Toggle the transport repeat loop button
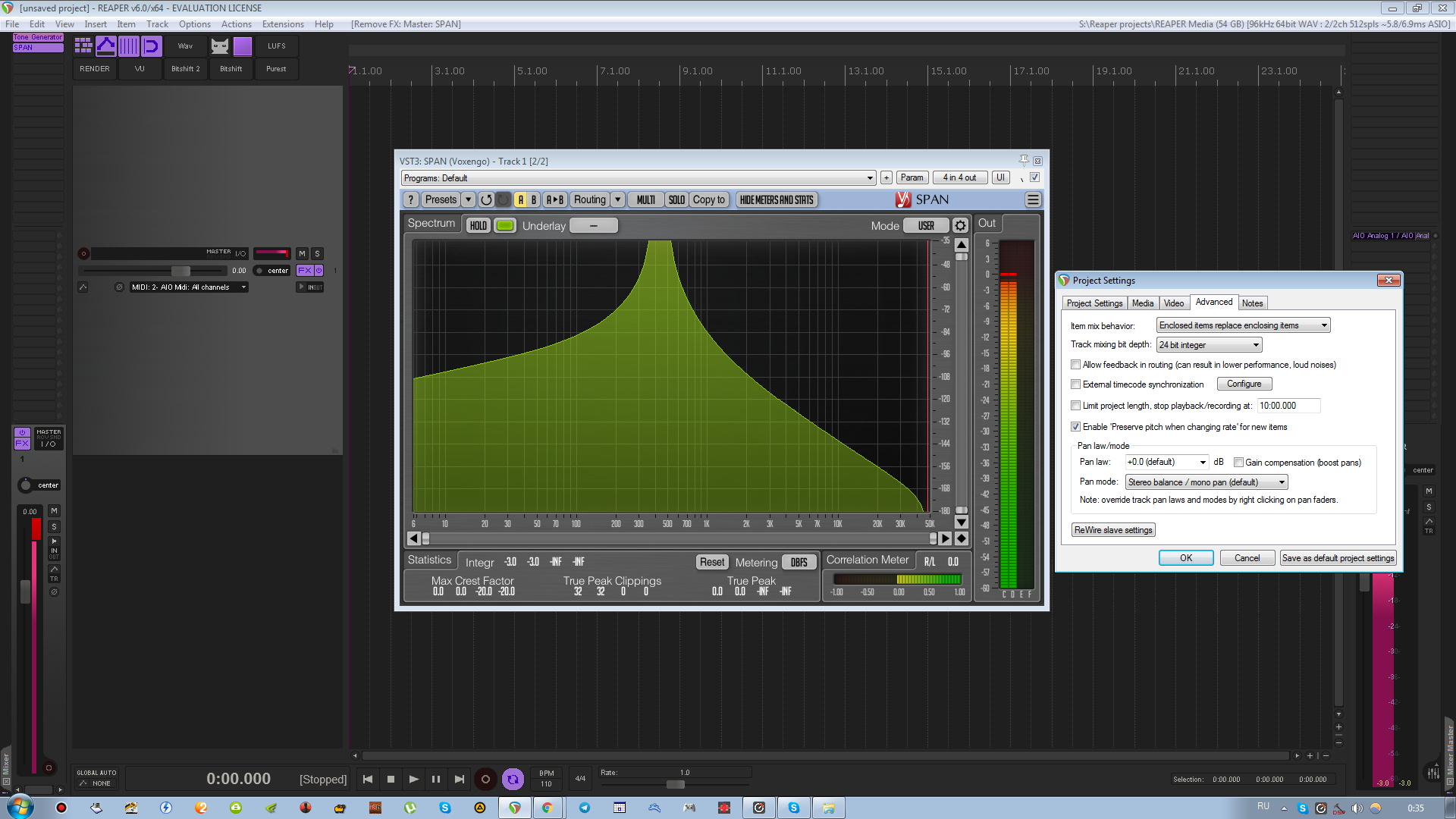1456x819 pixels. click(513, 779)
